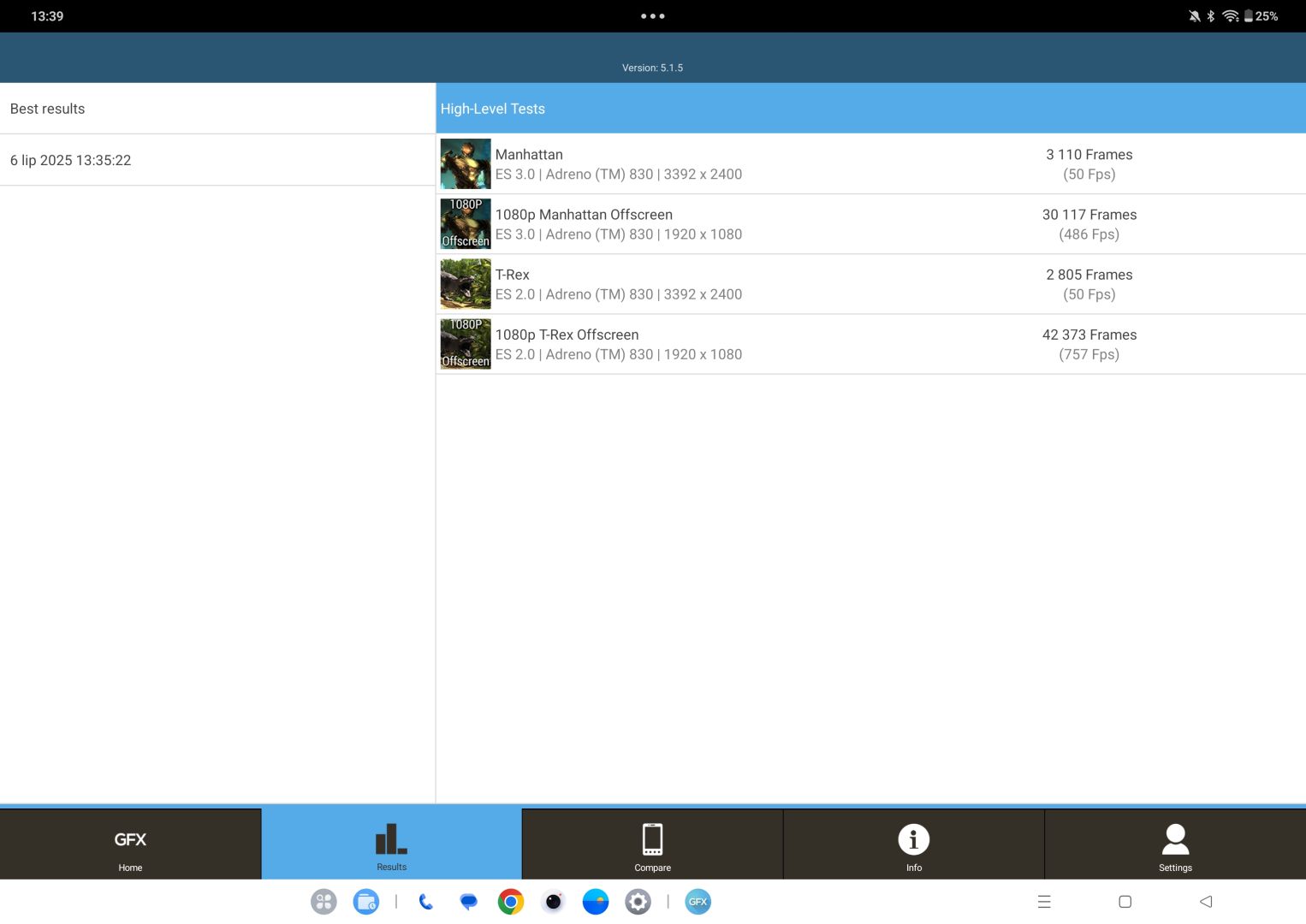
Task: Open the app drawer in the taskbar
Action: coord(324,902)
